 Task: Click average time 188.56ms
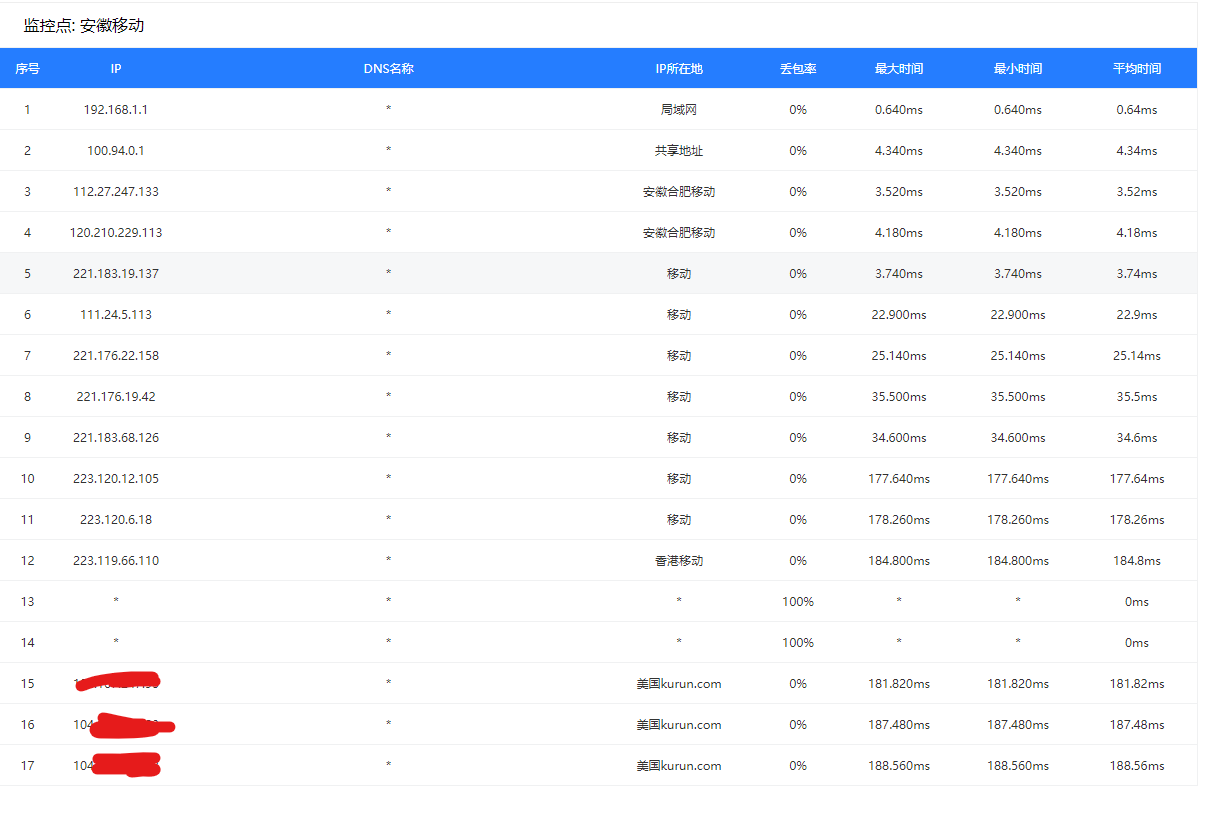pos(1137,766)
